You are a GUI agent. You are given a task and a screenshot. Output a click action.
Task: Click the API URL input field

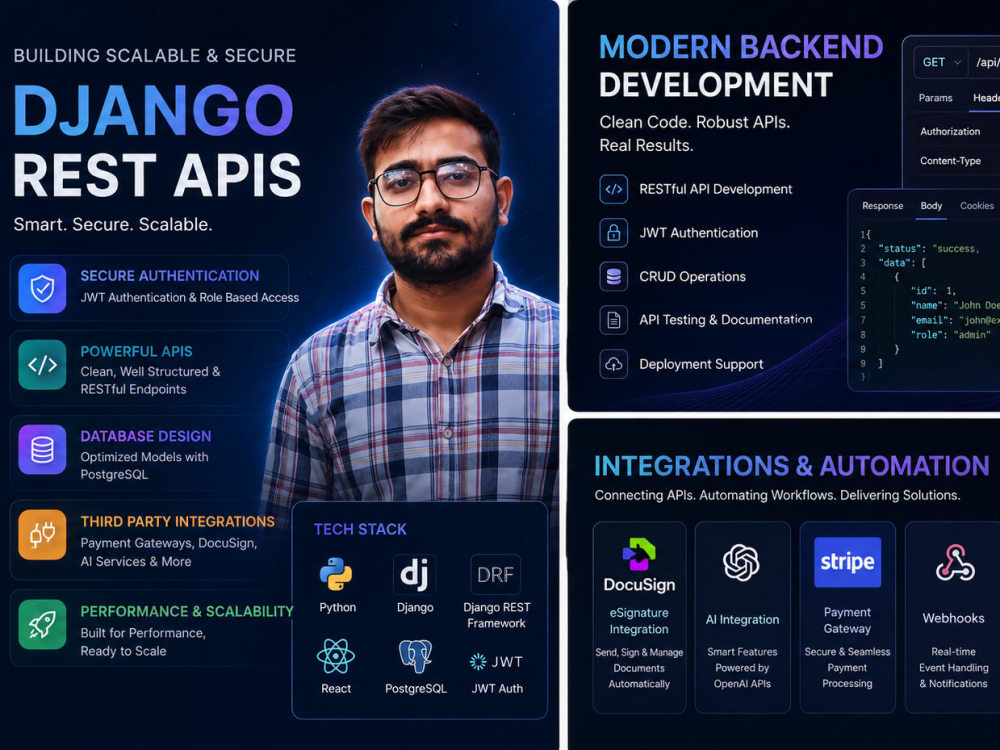[x=984, y=62]
